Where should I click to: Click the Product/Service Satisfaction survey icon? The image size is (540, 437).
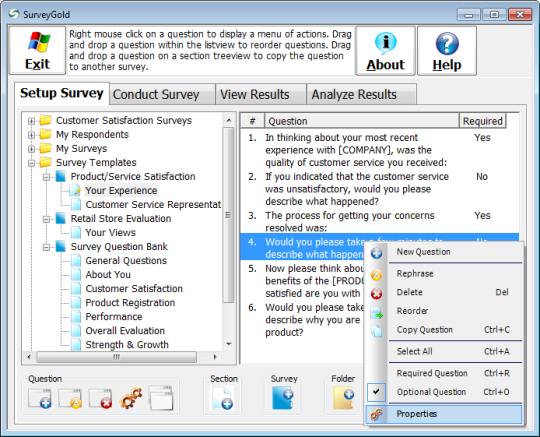point(61,176)
